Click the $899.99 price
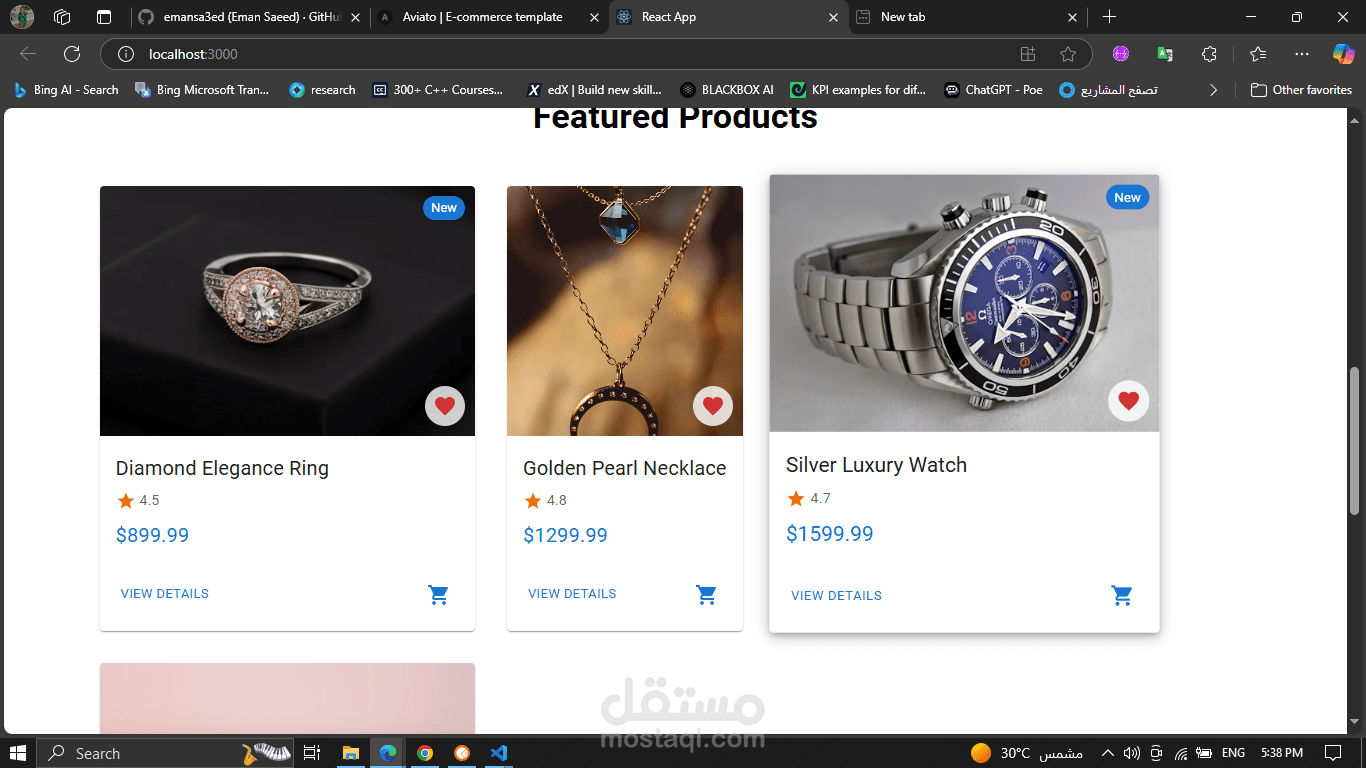 click(x=152, y=535)
